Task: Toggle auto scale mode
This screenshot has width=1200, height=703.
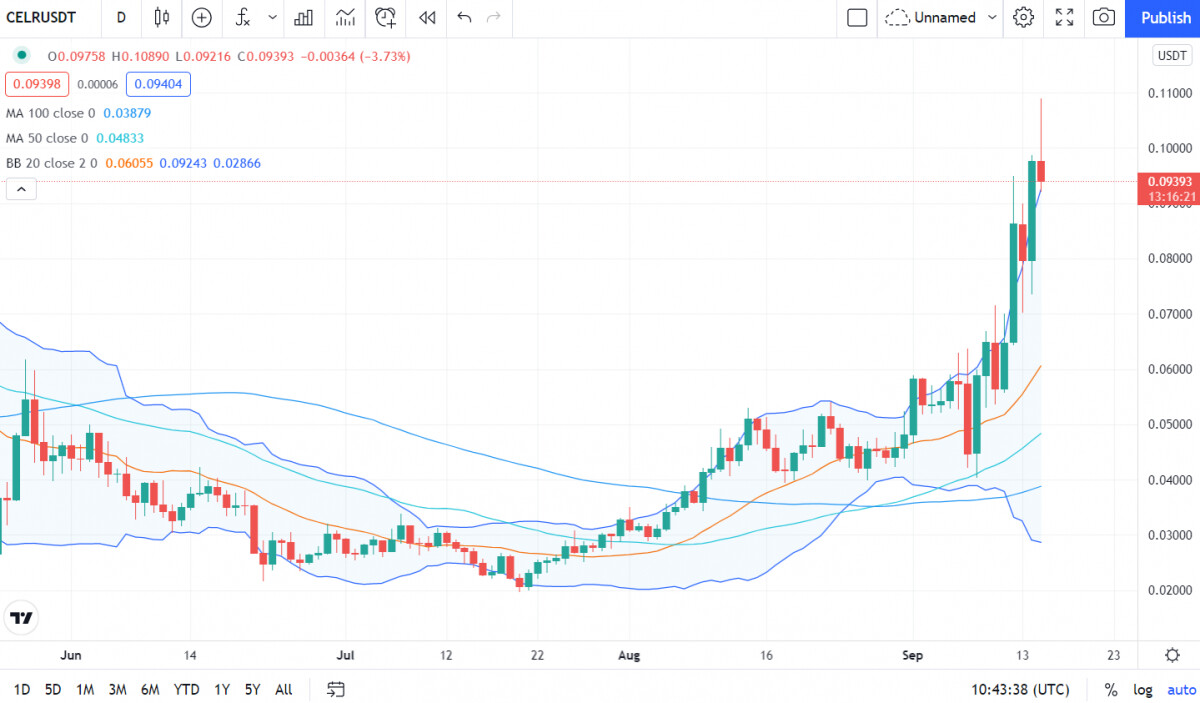Action: coord(1181,689)
